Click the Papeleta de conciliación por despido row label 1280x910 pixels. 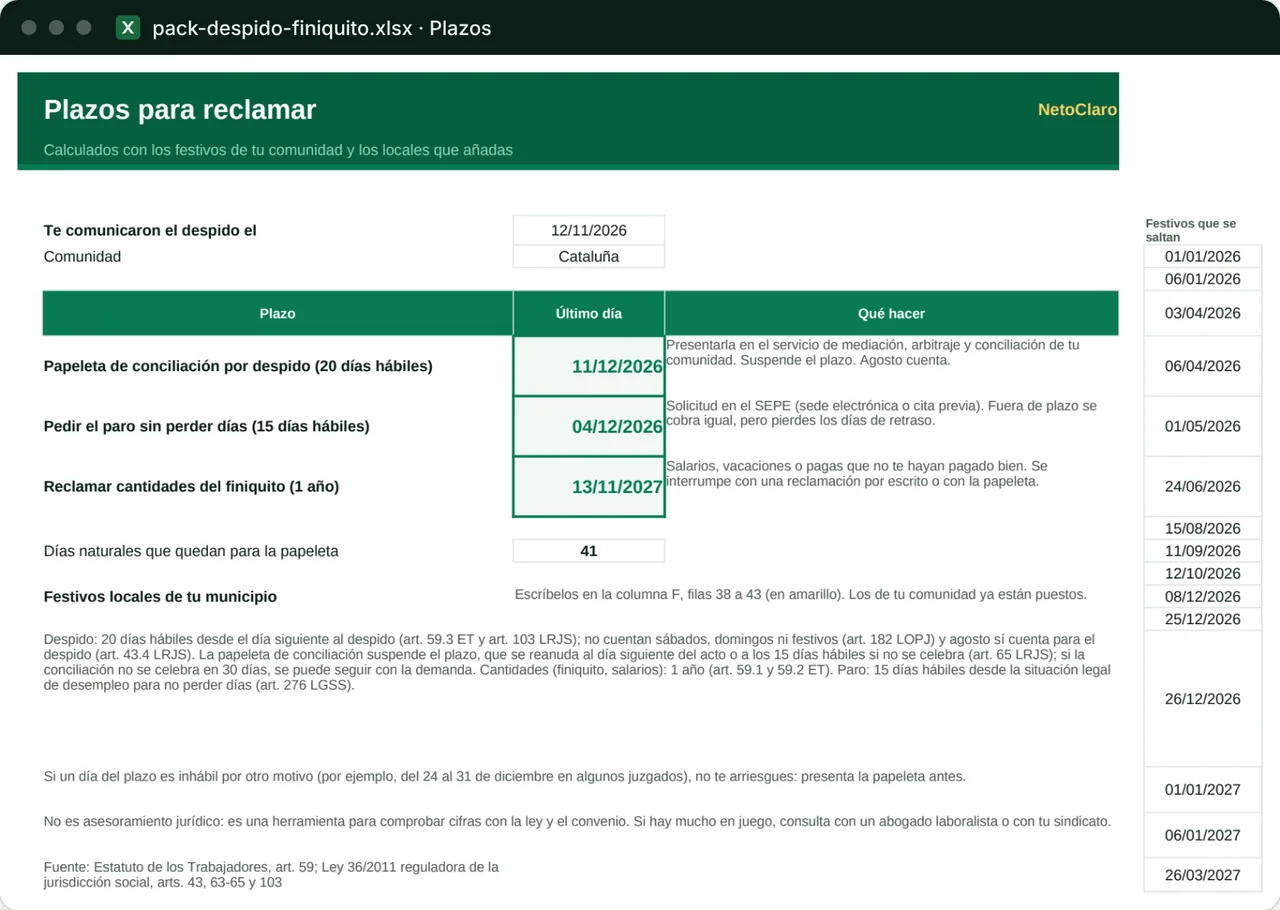pos(238,366)
